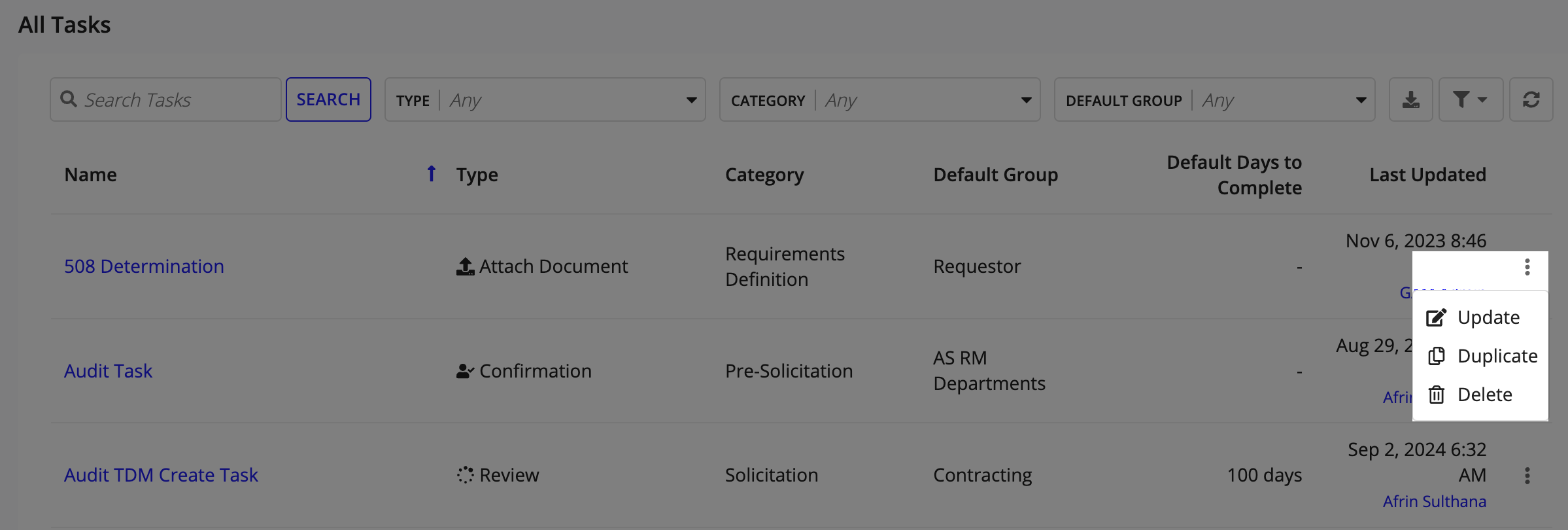Sort by the Type column header
This screenshot has height=530, width=1568.
coord(477,175)
